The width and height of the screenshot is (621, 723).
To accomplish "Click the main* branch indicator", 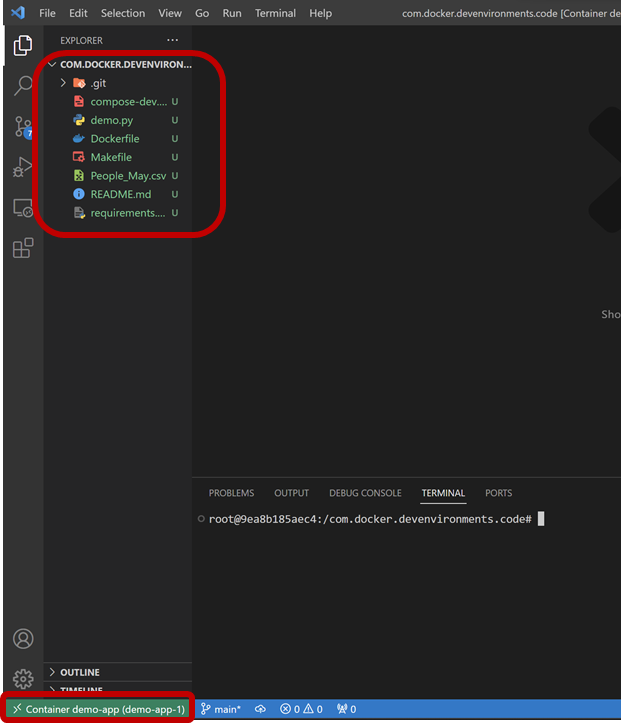I will tap(221, 709).
